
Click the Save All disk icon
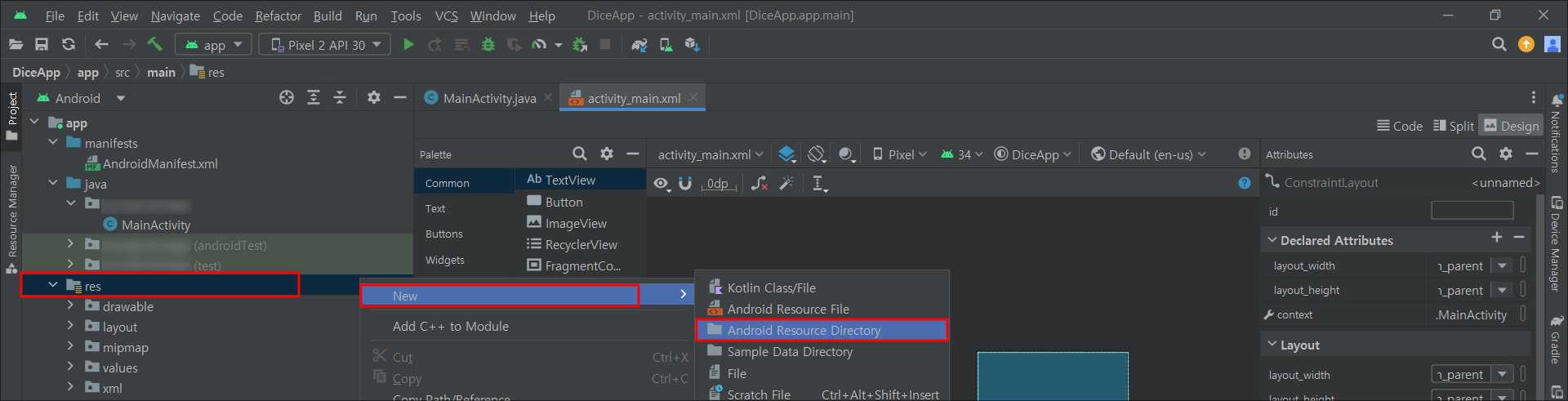(42, 44)
